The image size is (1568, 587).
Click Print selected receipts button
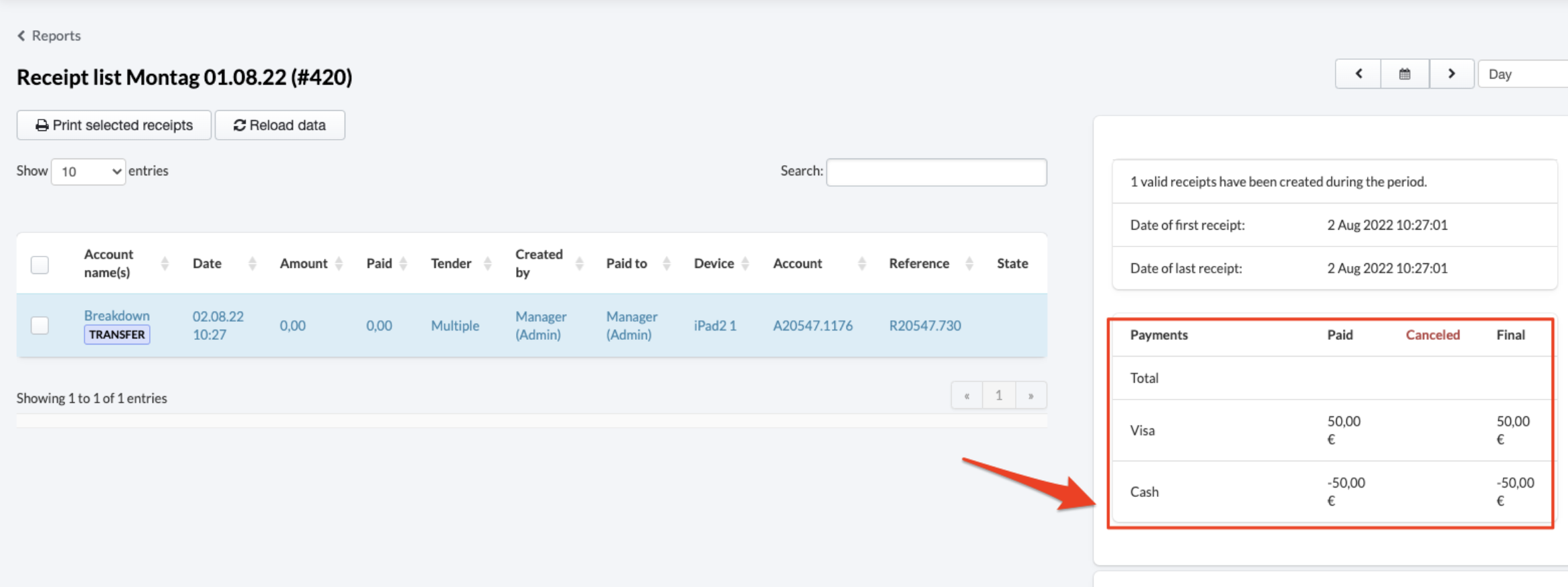pyautogui.click(x=114, y=126)
